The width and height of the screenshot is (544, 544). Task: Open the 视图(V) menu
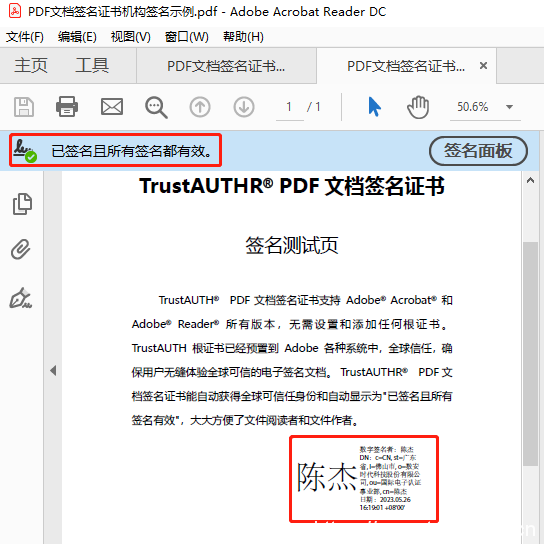[130, 36]
